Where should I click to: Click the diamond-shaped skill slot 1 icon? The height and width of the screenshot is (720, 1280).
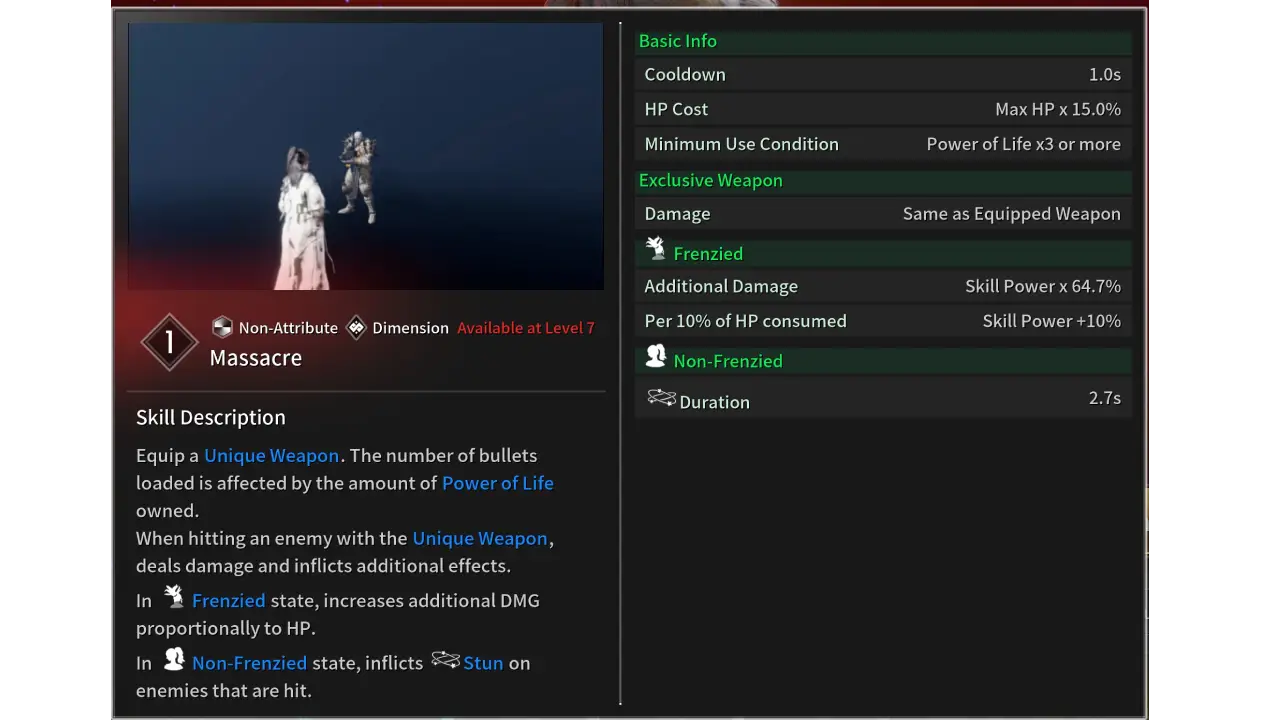point(169,343)
